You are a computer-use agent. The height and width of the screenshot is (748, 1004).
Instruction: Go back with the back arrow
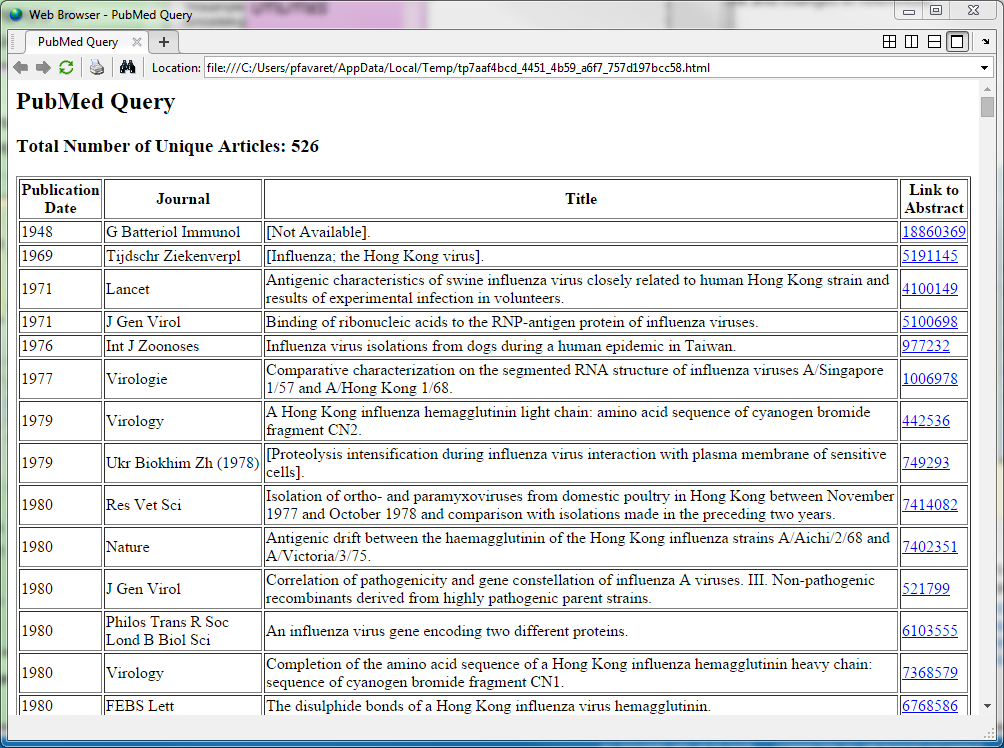tap(20, 67)
